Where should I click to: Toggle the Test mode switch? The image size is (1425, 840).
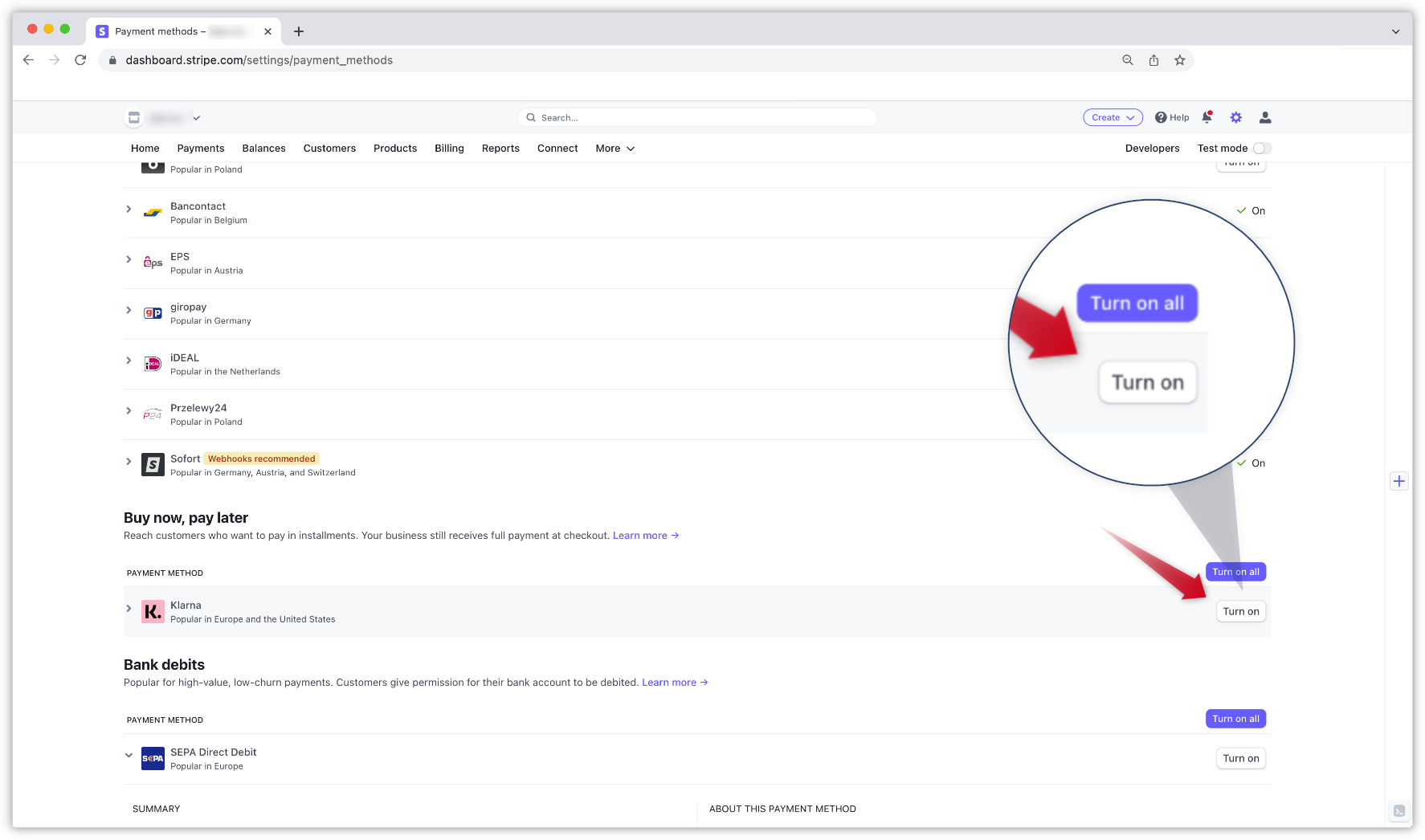(x=1262, y=149)
